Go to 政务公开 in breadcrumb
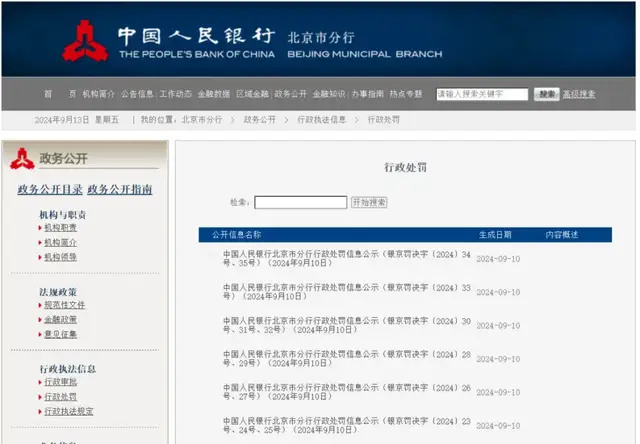 tap(260, 120)
